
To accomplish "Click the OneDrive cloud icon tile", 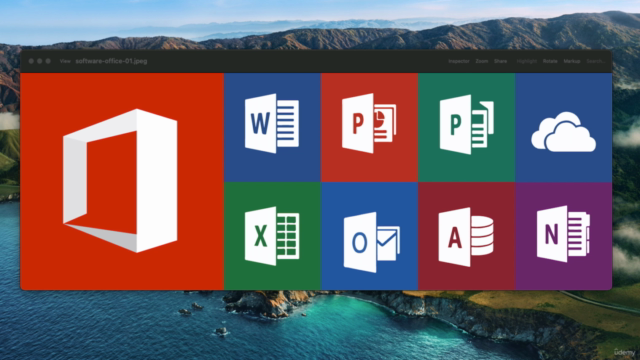I will (564, 127).
